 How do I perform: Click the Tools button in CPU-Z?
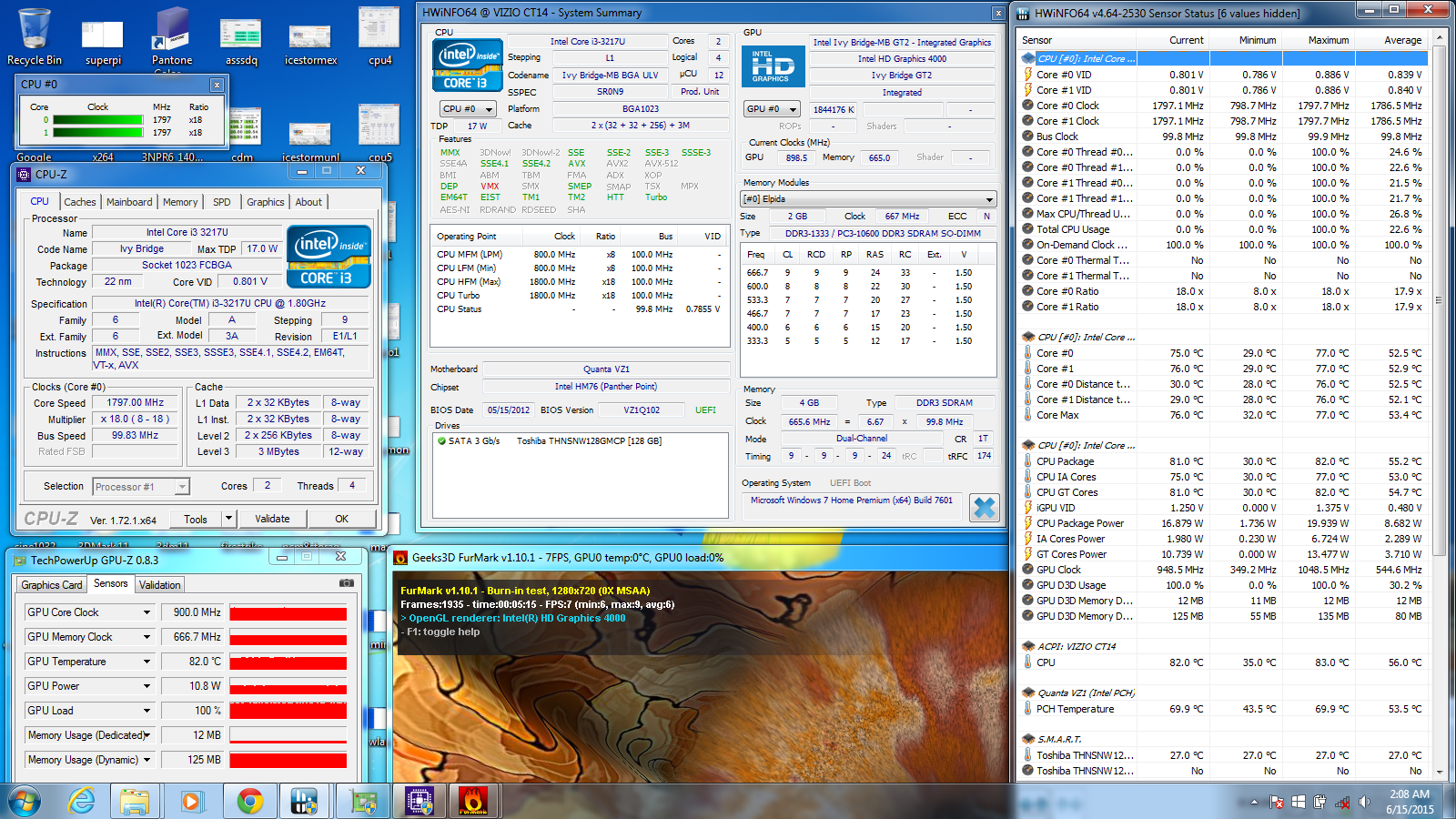(196, 519)
